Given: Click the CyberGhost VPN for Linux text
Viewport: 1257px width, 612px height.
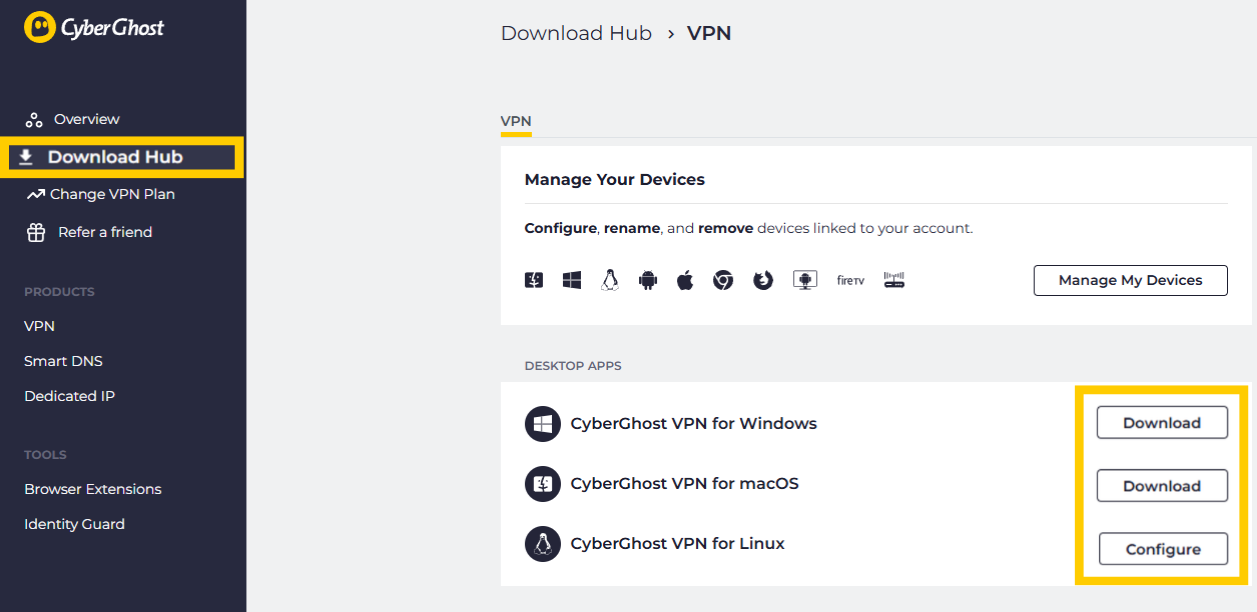Looking at the screenshot, I should click(678, 544).
